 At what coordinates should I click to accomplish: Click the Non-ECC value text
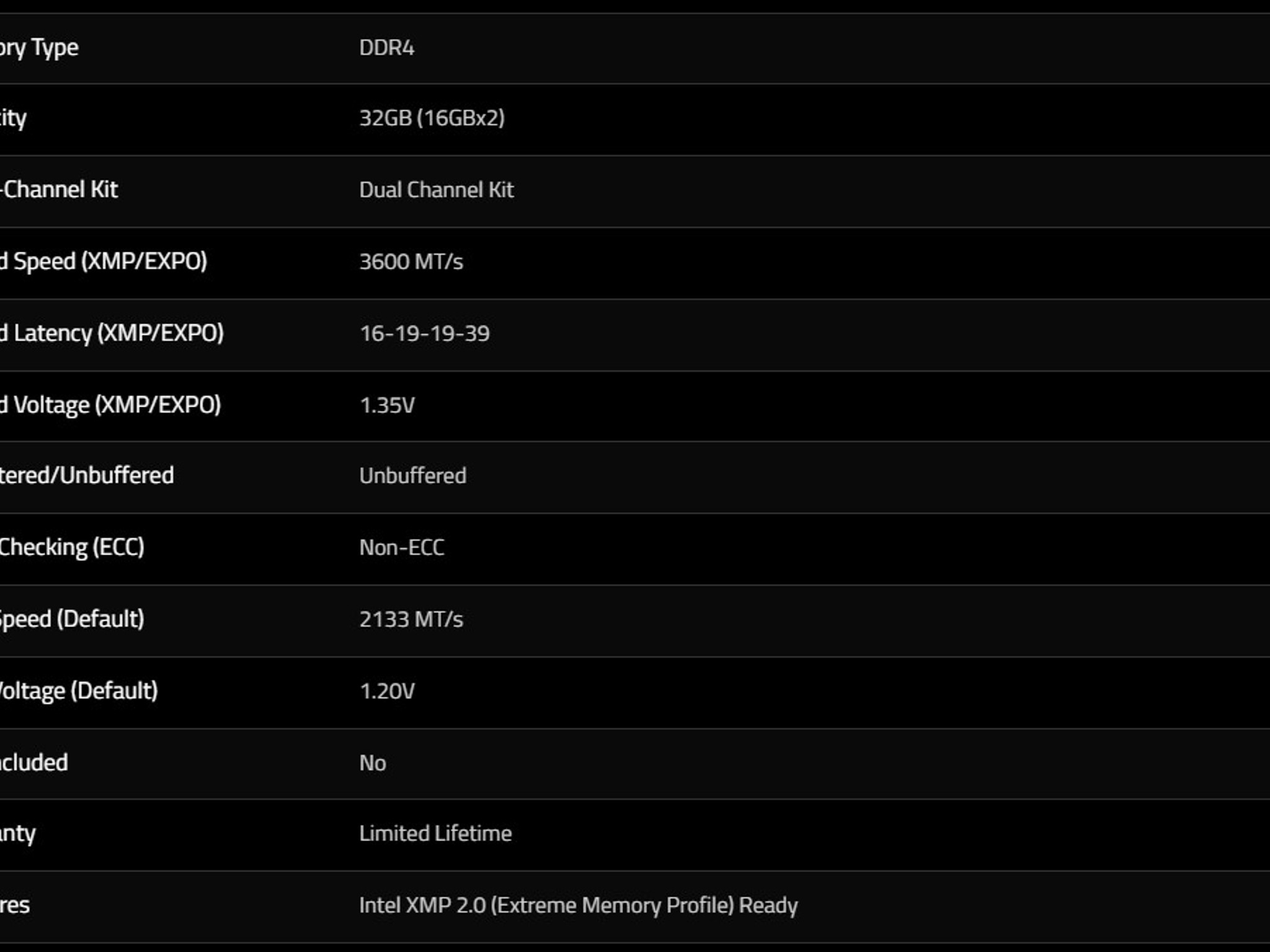pyautogui.click(x=401, y=547)
